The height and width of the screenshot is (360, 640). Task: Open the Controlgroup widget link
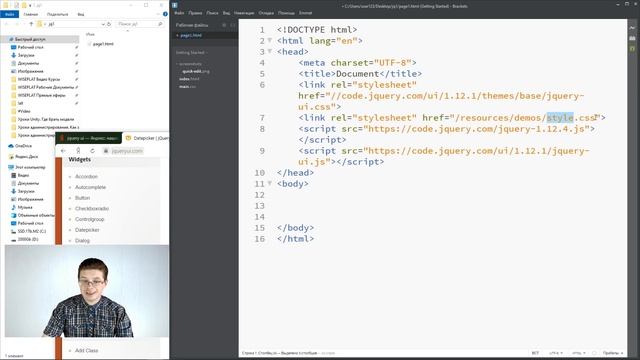[90, 219]
